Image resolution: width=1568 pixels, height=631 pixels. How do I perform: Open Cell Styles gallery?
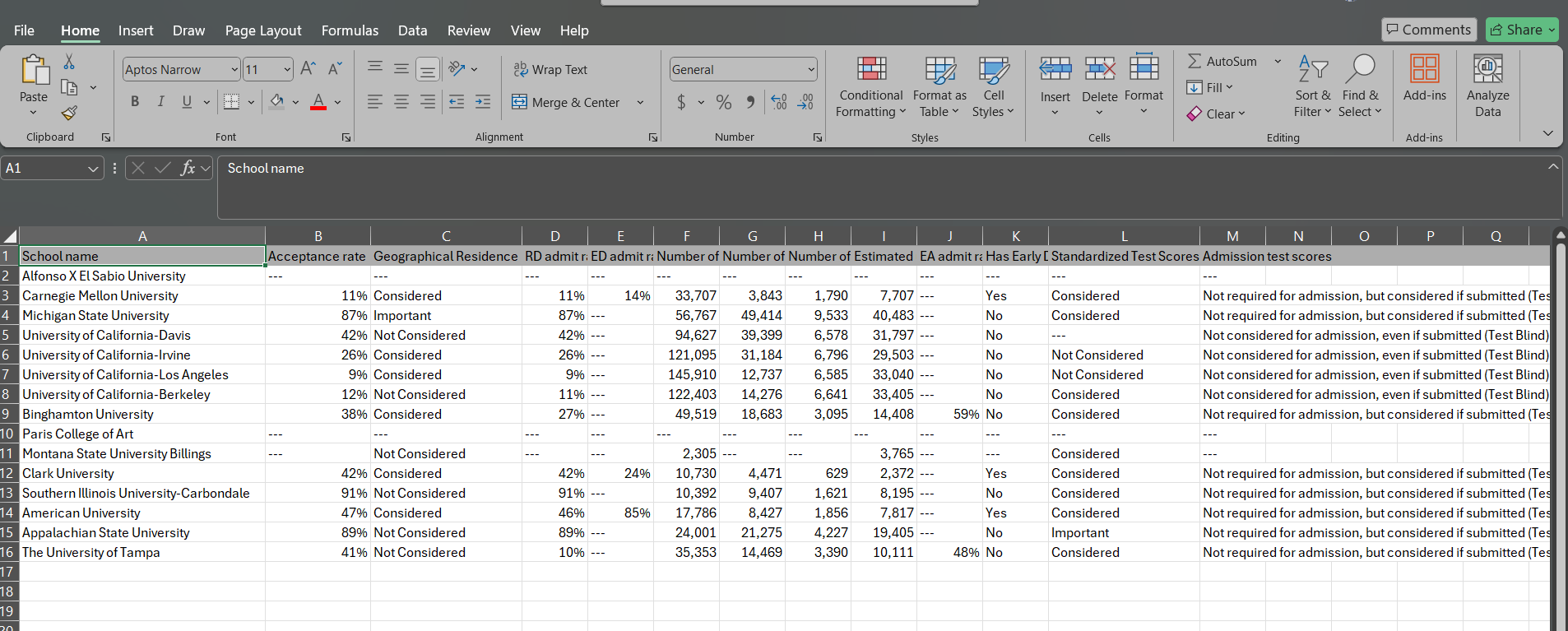click(x=993, y=87)
